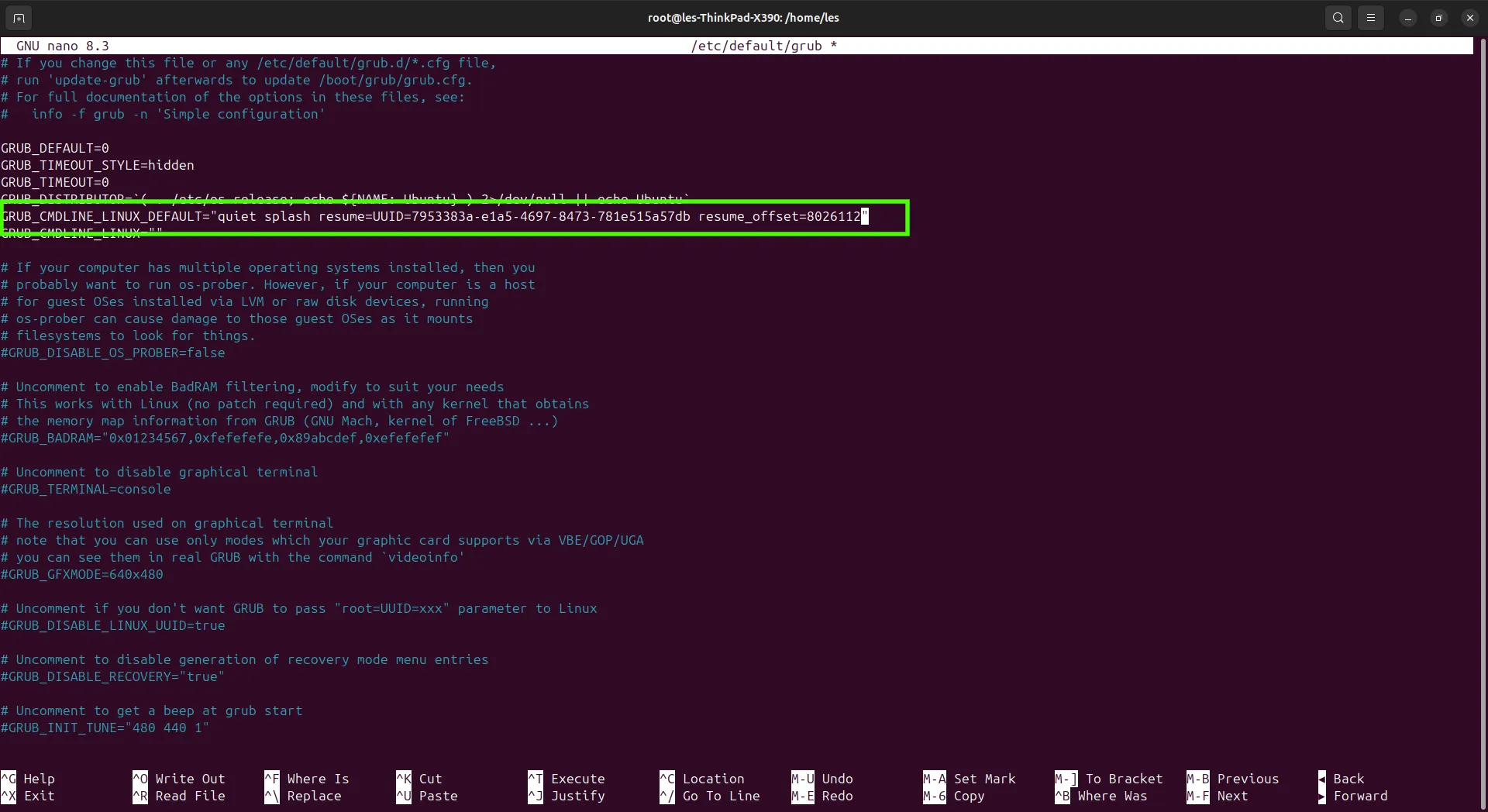Select the ^W Where Is shortcut
Screen dimensions: 1488x812
(x=307, y=779)
